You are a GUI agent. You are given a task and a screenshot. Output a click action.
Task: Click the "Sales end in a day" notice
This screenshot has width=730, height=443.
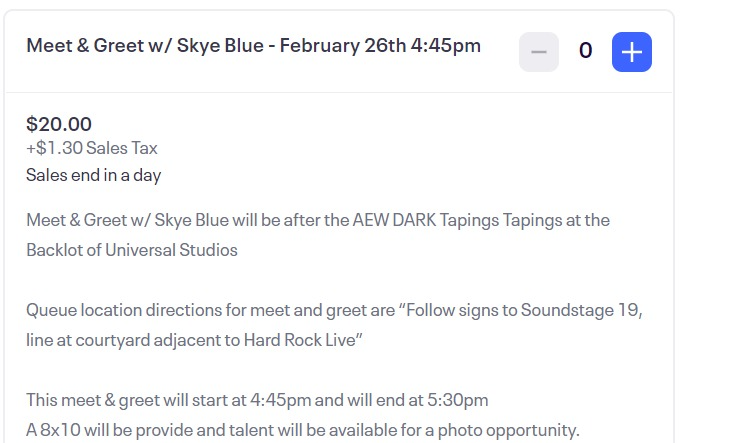click(94, 175)
